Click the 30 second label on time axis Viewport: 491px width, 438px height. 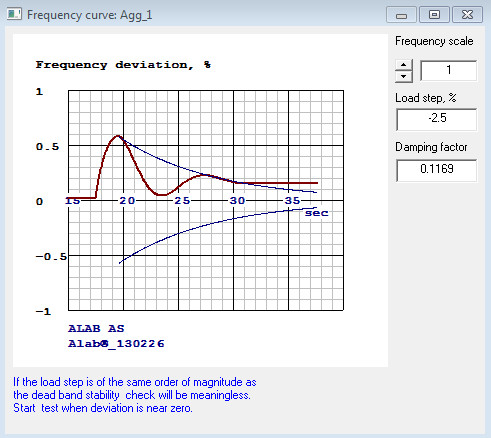tap(237, 200)
